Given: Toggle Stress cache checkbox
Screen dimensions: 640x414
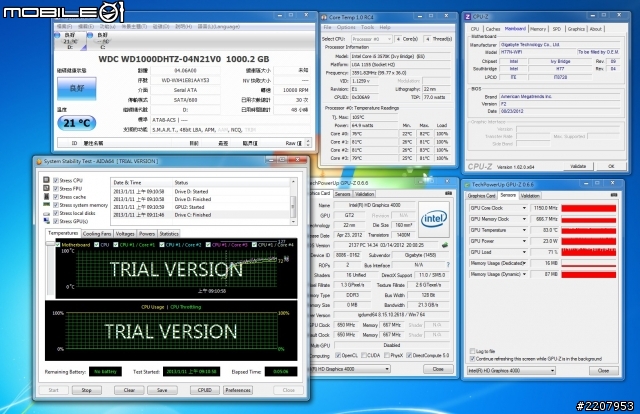Looking at the screenshot, I should (x=56, y=196).
